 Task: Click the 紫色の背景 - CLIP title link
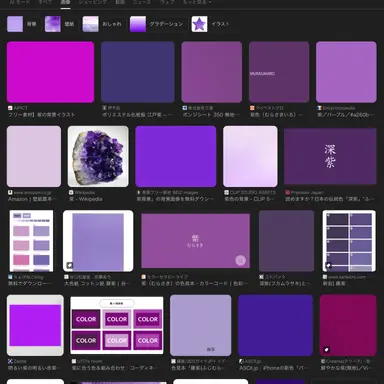[x=249, y=199]
